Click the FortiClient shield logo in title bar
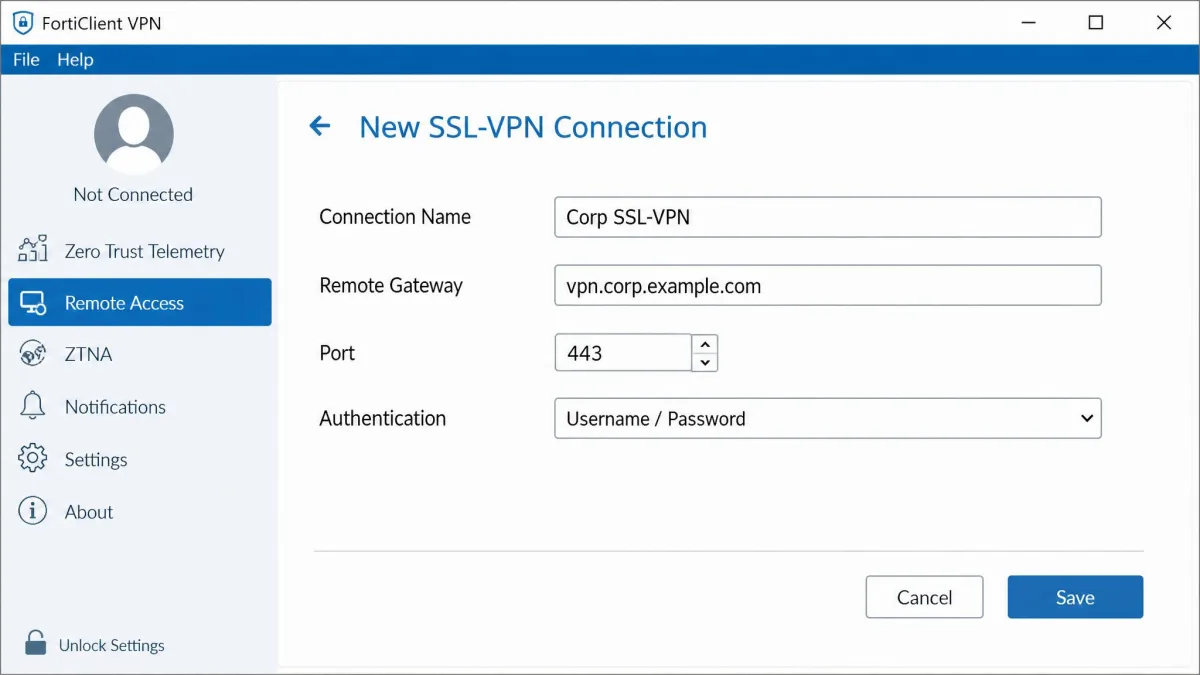The width and height of the screenshot is (1200, 675). click(22, 22)
